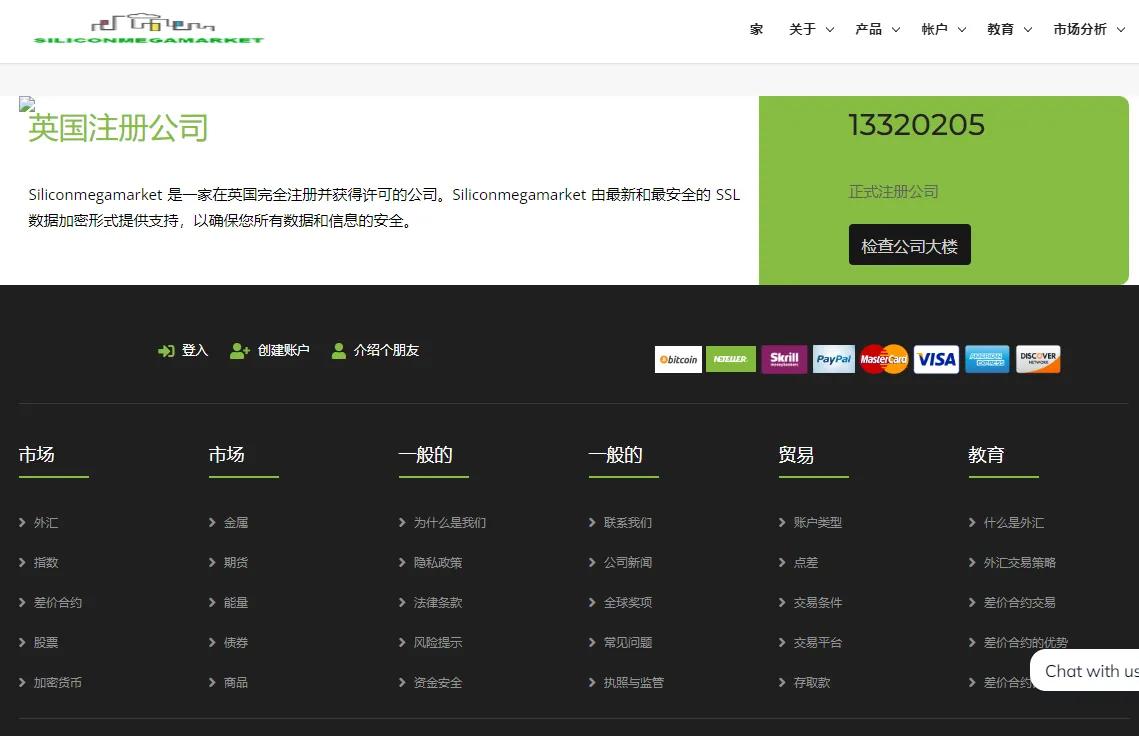Open the 点差 footer link
Viewport: 1139px width, 736px height.
pyautogui.click(x=806, y=562)
